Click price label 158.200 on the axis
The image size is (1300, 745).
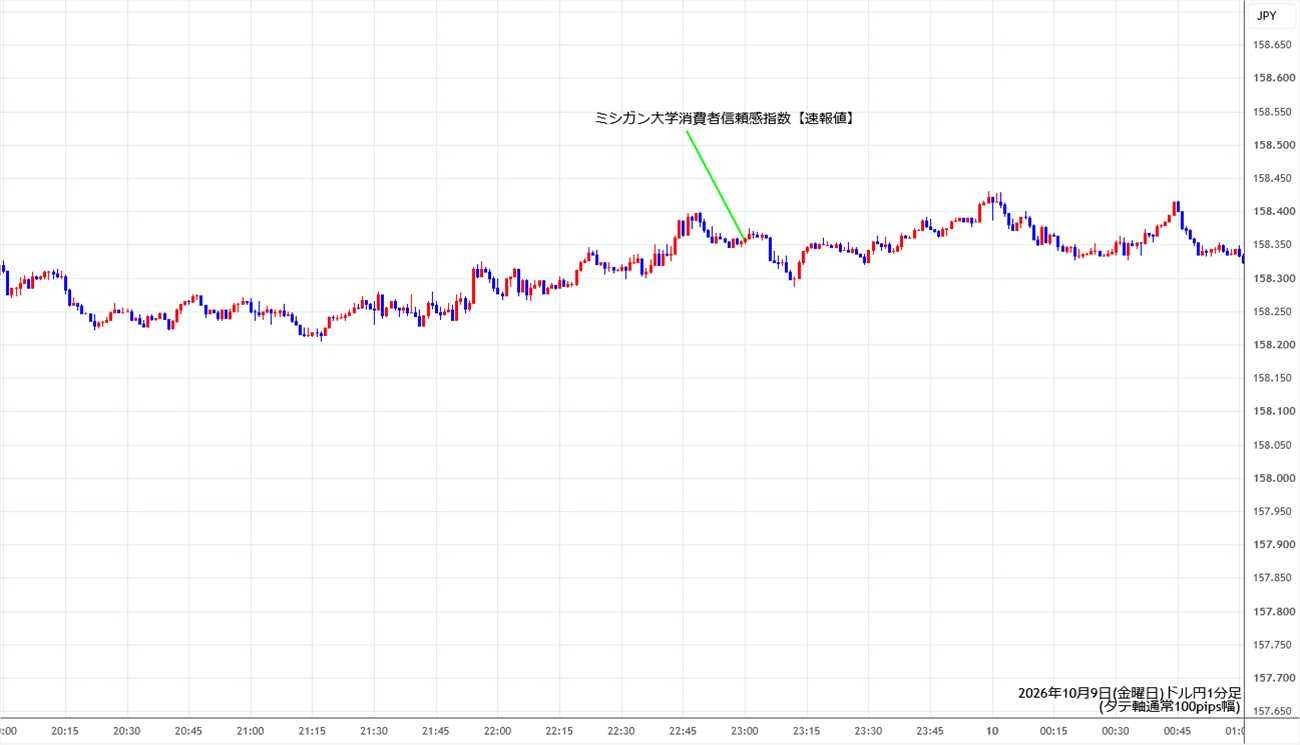pos(1272,345)
